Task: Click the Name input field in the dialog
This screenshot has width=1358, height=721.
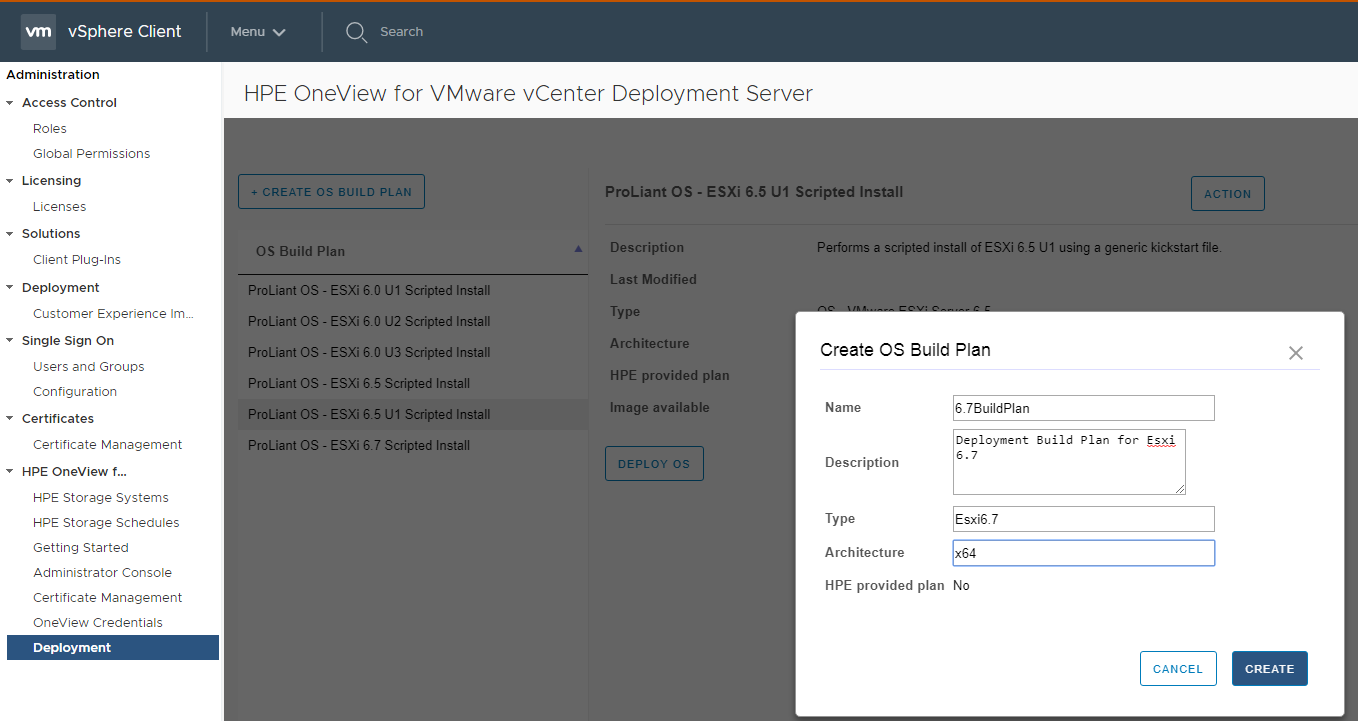Action: click(x=1083, y=408)
